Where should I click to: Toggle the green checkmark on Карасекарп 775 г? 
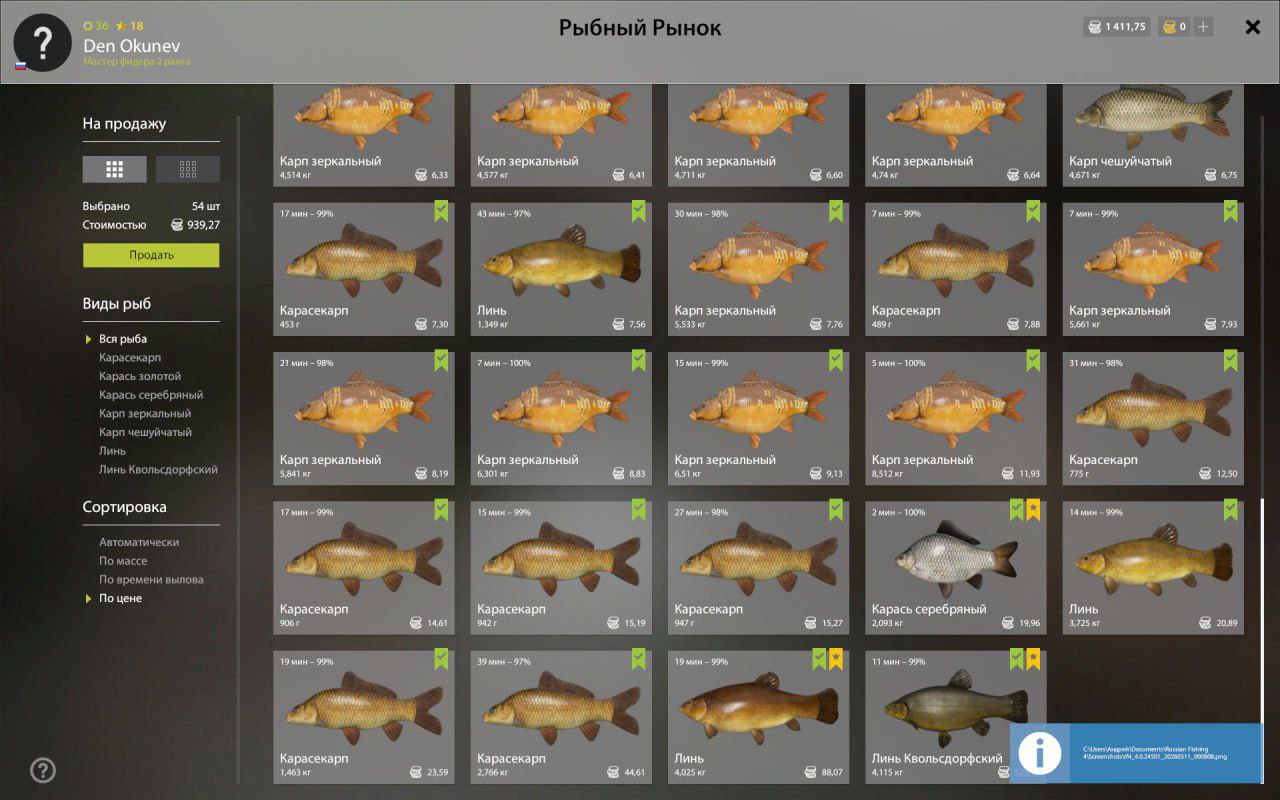(1231, 360)
